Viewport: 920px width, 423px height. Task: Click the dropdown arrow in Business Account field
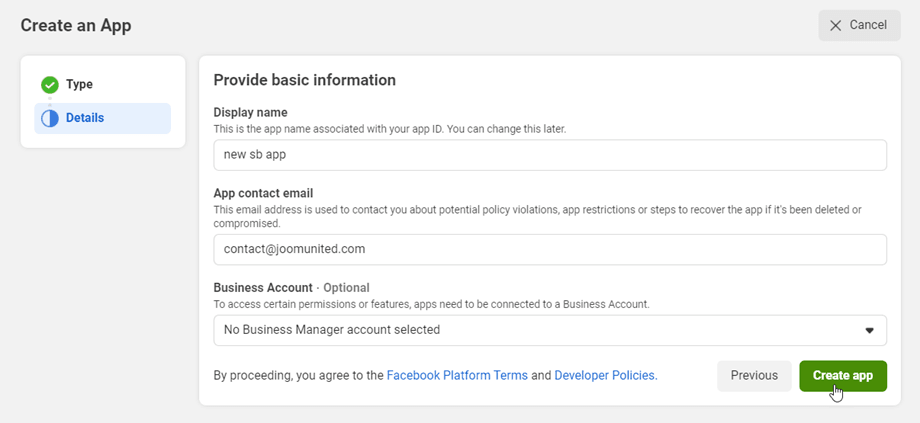pyautogui.click(x=869, y=330)
